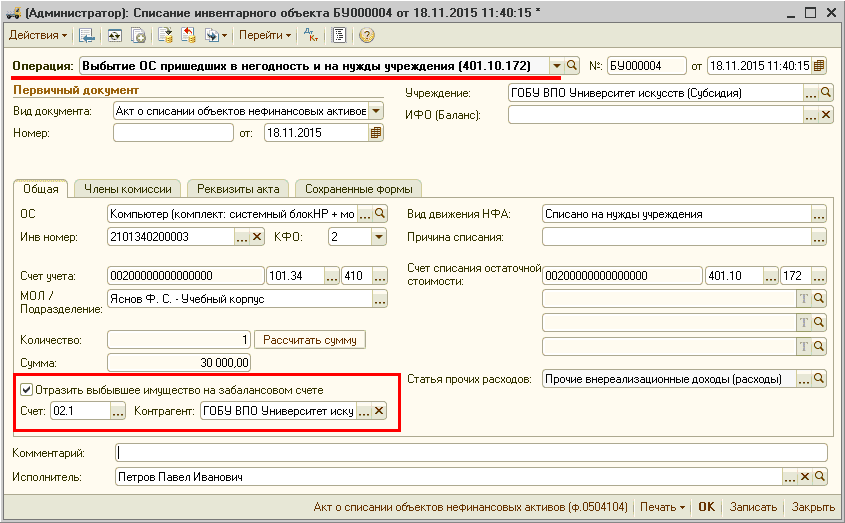Open the Действия menu

pos(38,35)
